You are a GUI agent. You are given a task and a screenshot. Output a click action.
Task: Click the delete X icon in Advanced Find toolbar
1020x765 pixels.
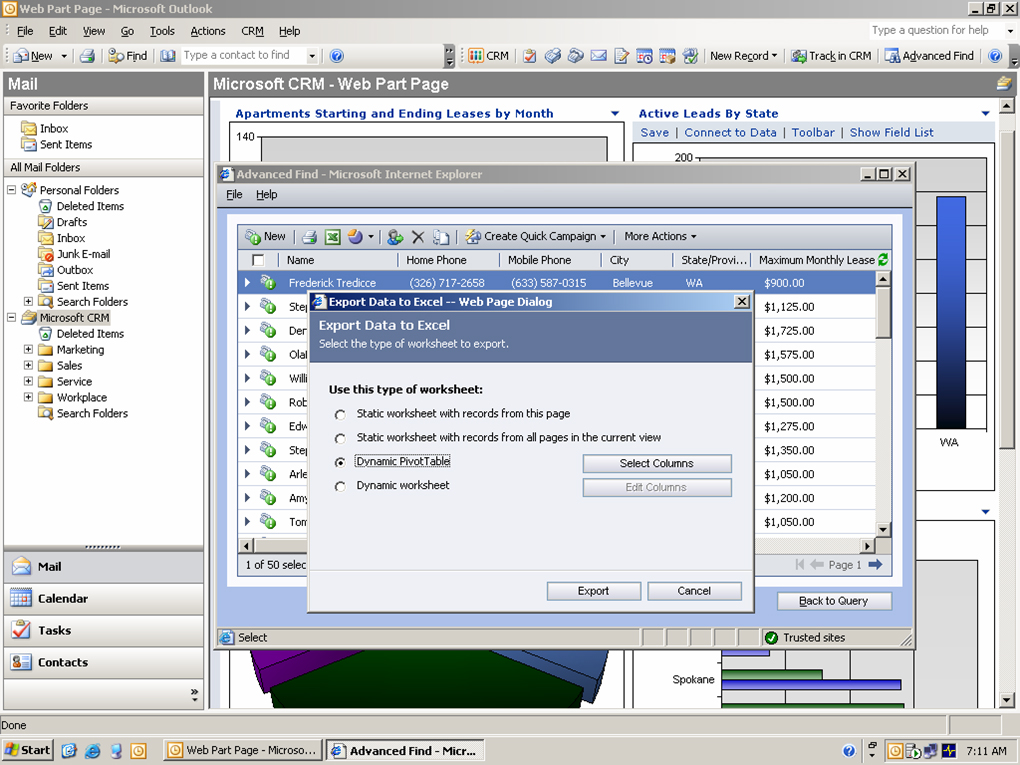(x=418, y=237)
